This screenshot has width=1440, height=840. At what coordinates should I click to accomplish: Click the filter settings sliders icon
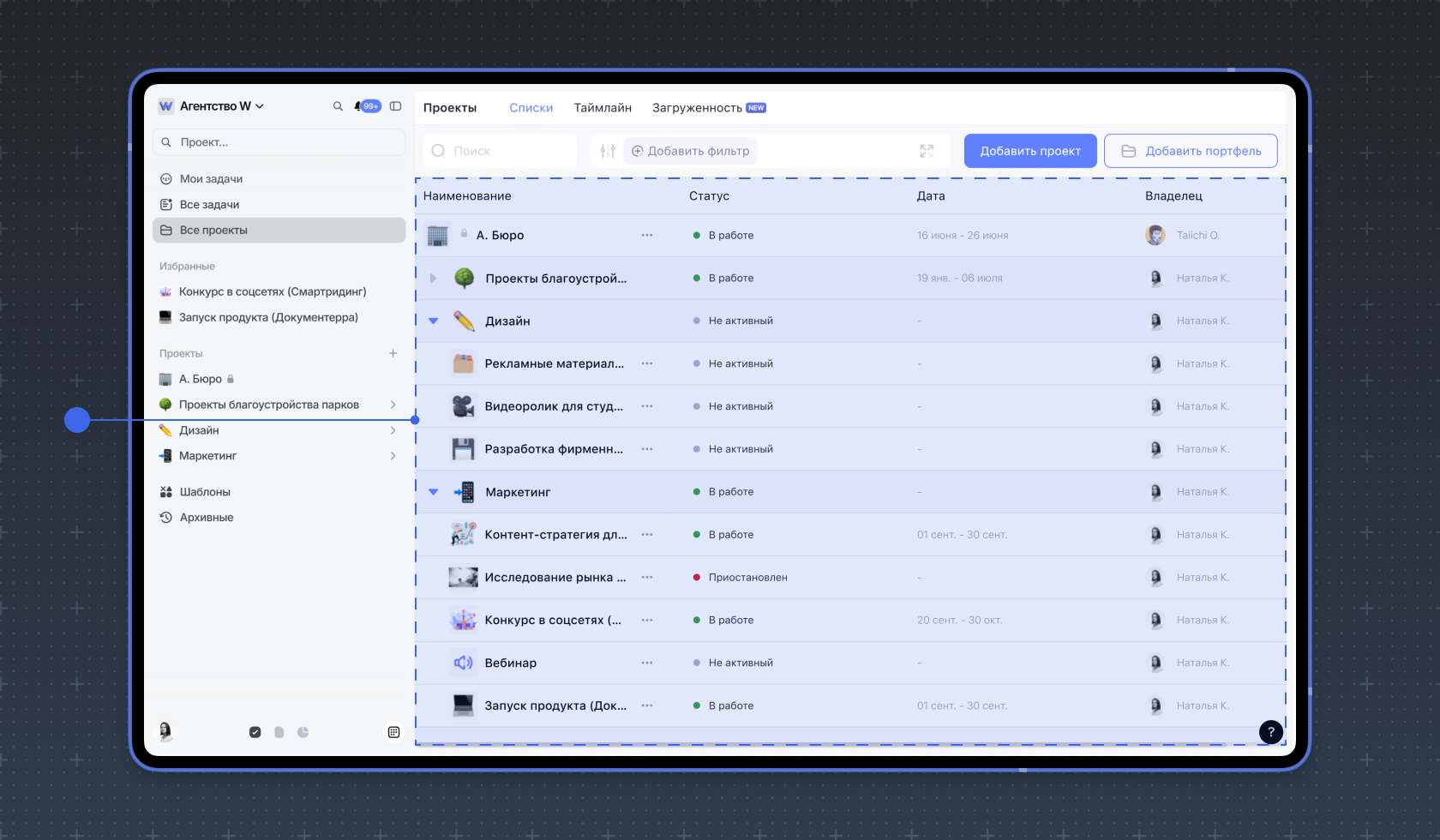coord(608,151)
